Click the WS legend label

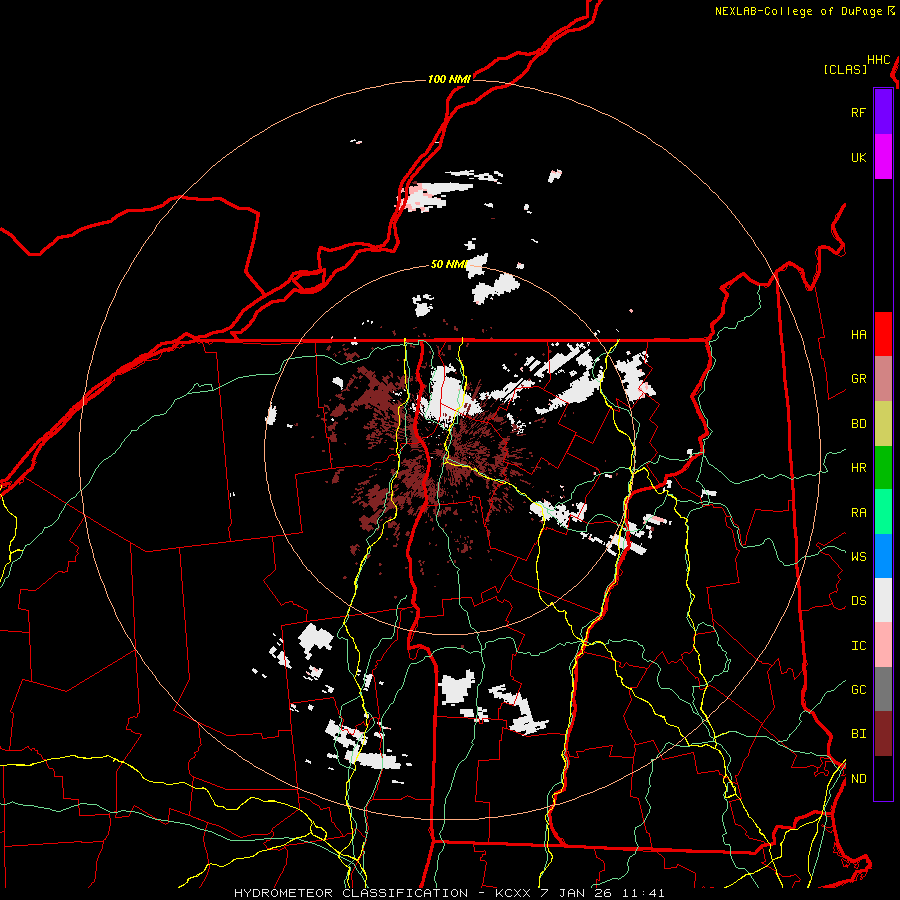tap(858, 557)
